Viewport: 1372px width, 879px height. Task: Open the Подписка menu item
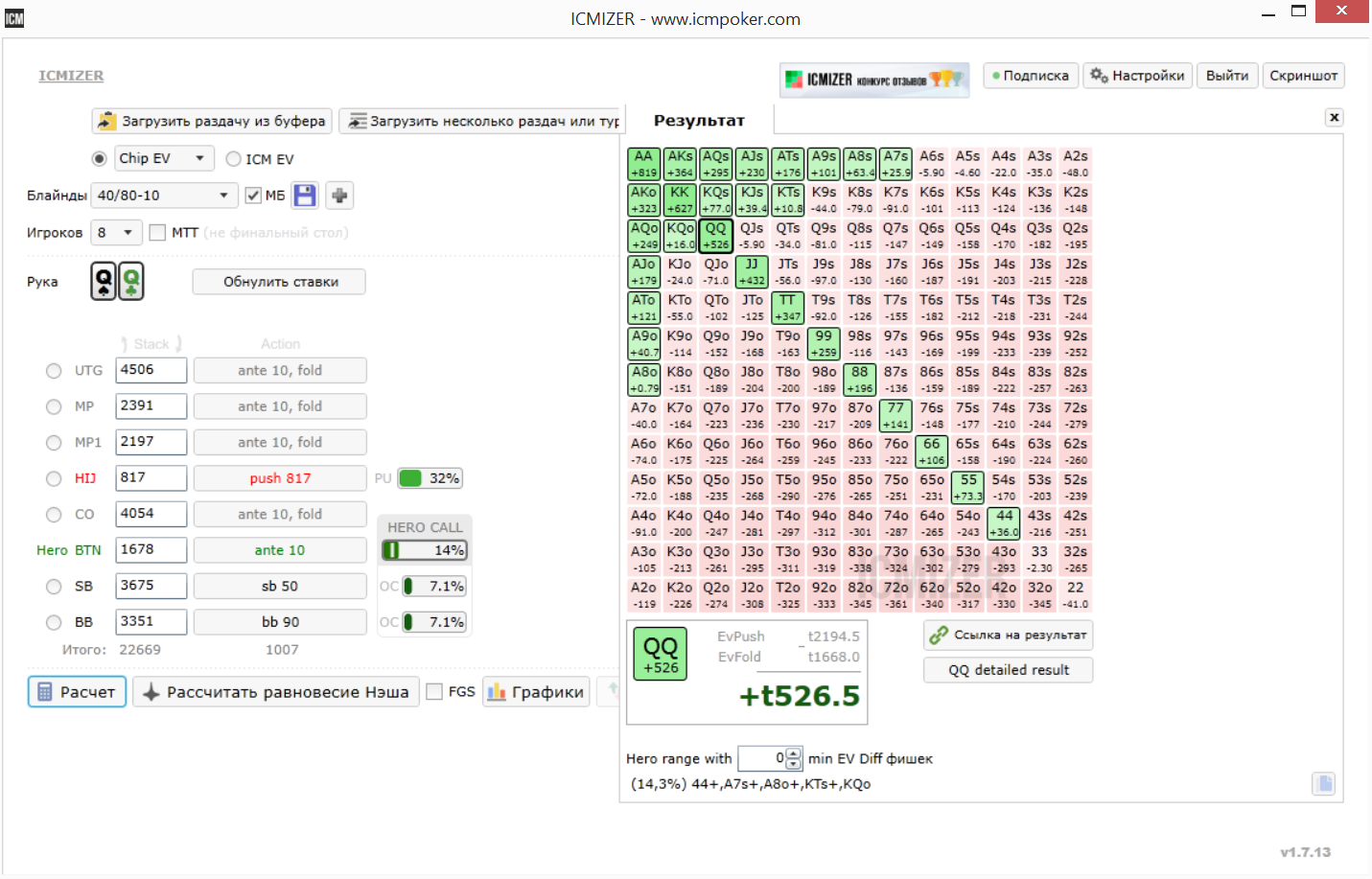1031,76
